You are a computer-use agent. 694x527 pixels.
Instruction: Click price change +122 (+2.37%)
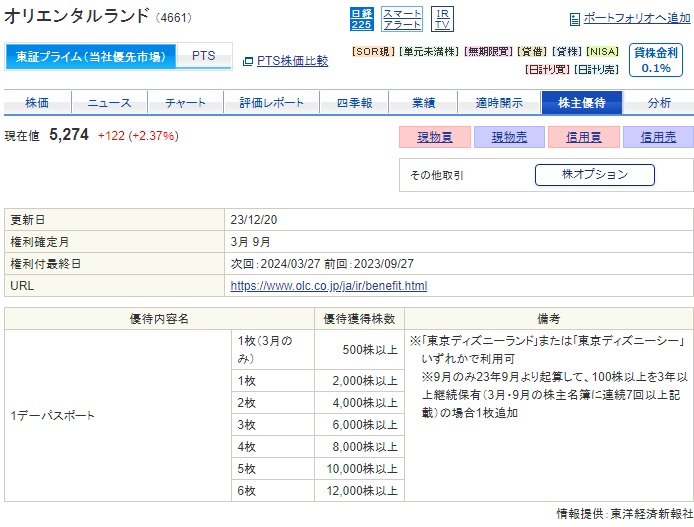[138, 135]
